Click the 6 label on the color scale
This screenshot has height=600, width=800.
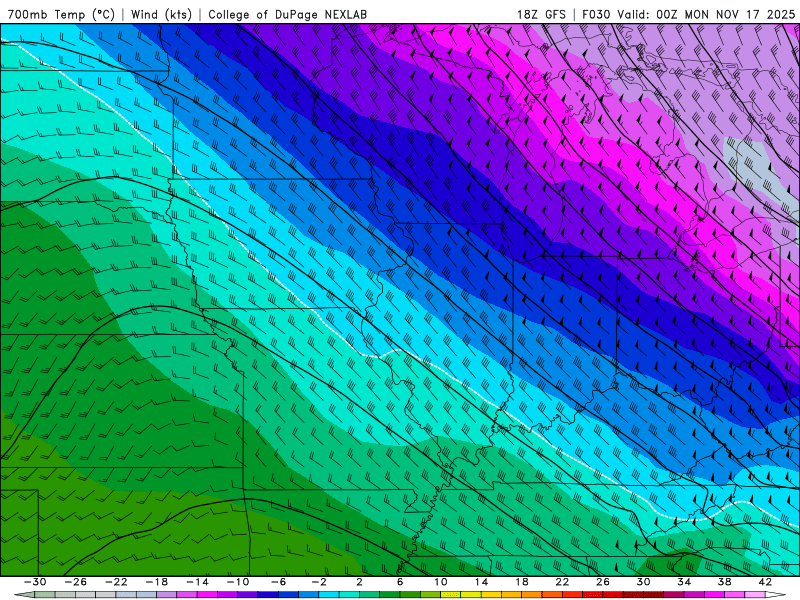pos(400,582)
